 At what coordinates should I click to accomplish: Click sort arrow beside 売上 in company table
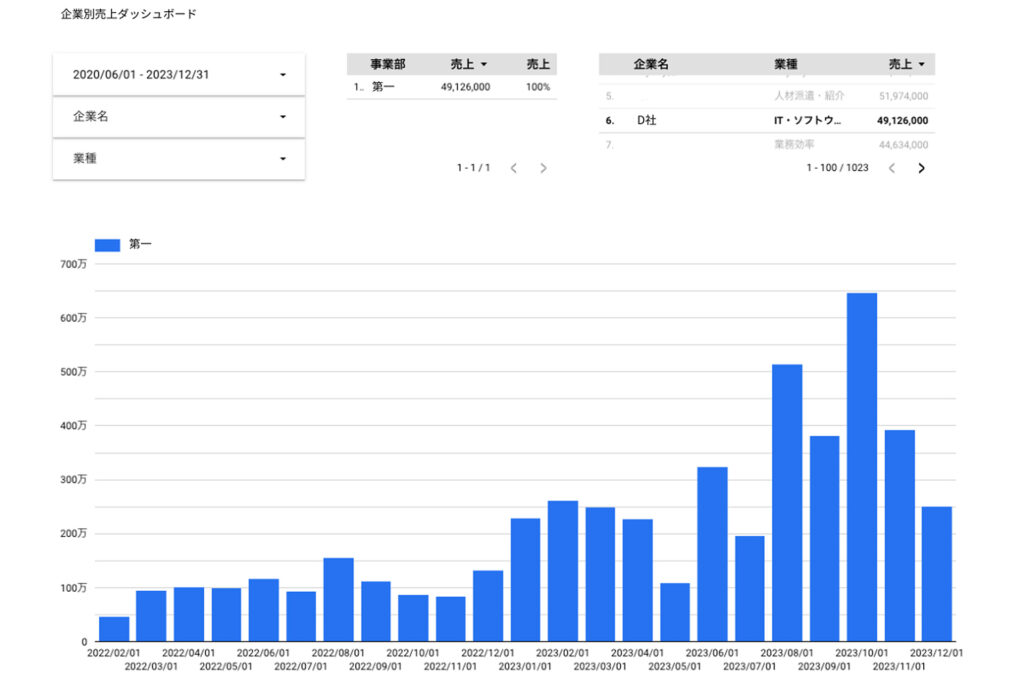point(921,65)
